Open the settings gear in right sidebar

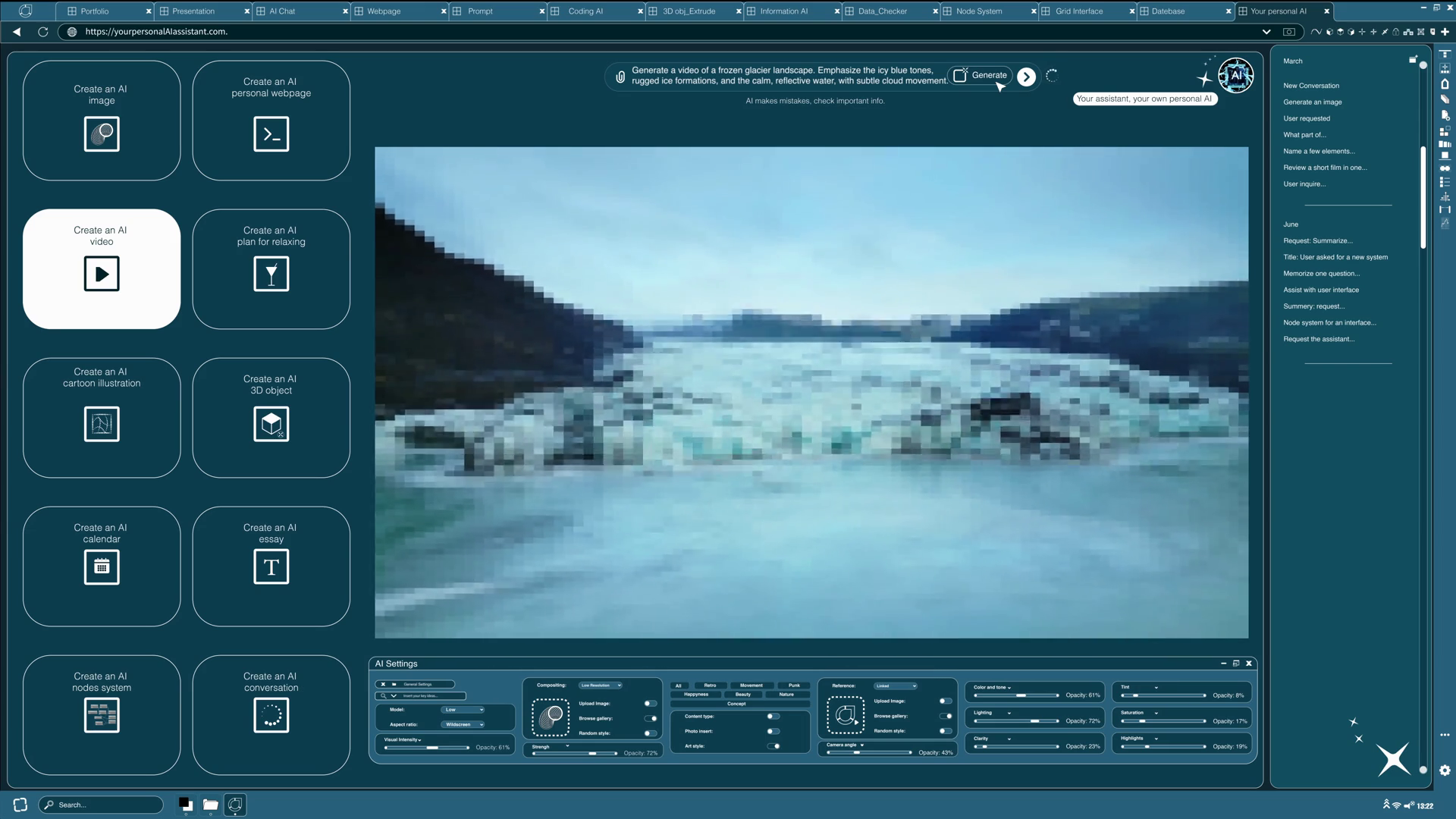(x=1445, y=770)
